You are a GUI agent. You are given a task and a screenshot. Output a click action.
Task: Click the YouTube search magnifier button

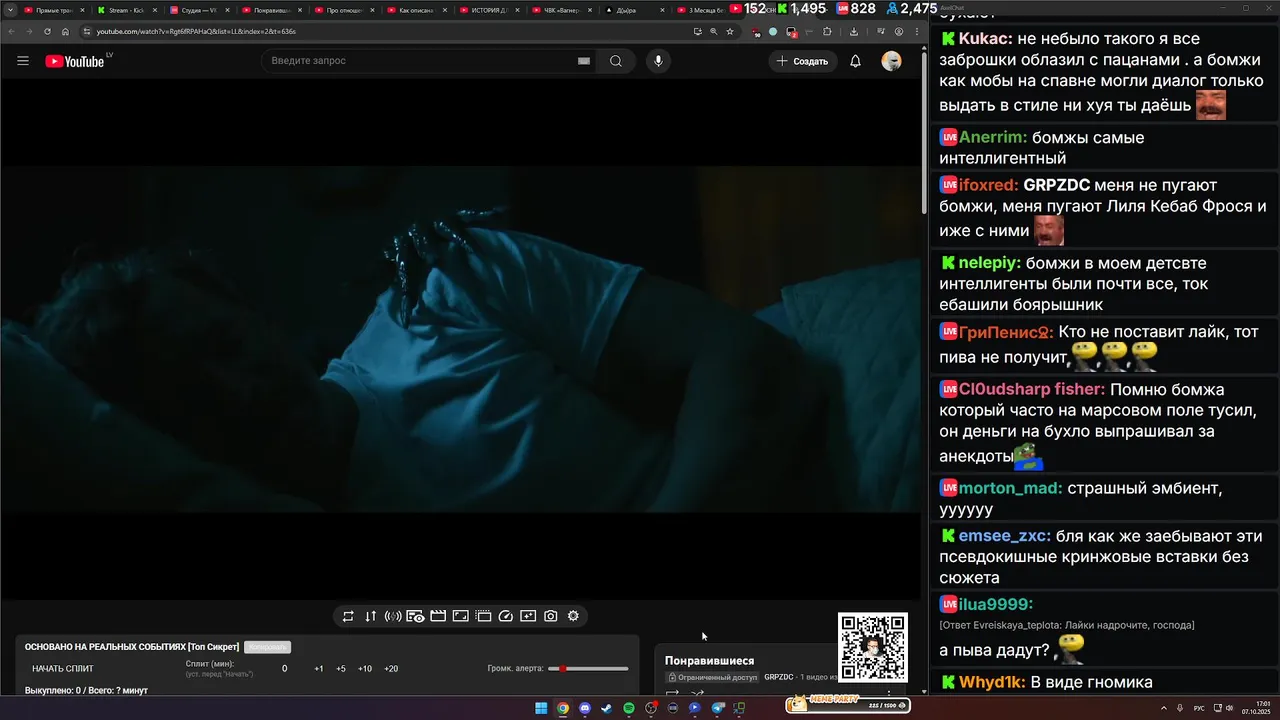(616, 61)
